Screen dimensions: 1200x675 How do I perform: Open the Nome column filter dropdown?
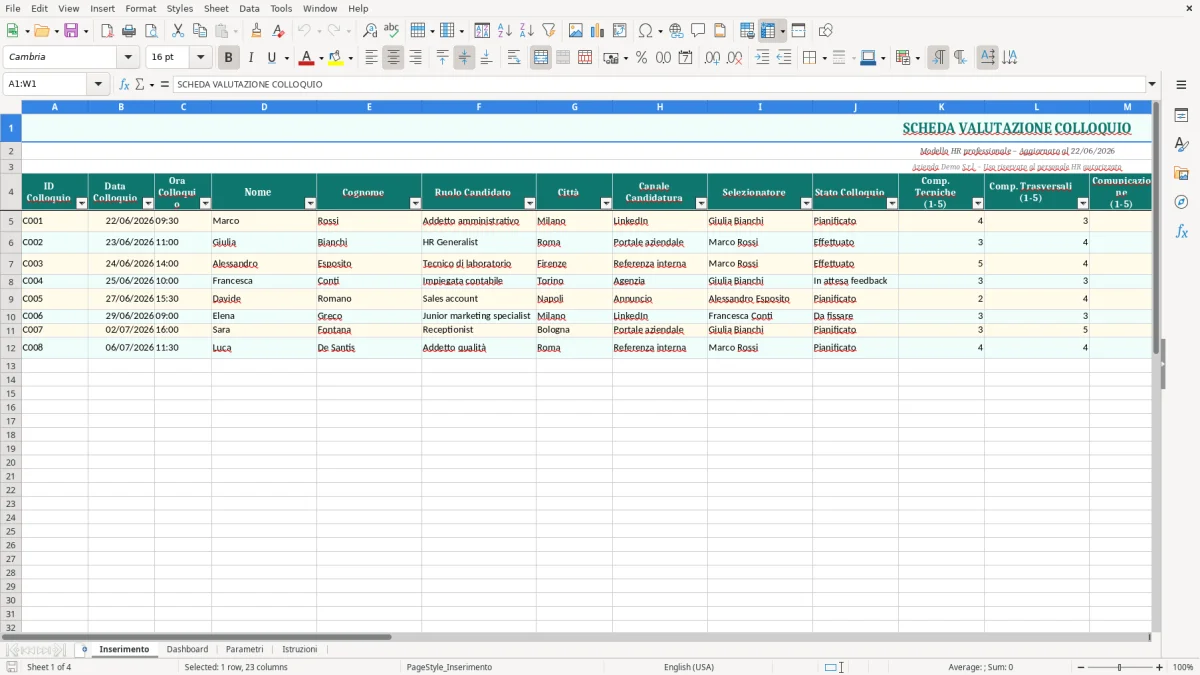point(310,204)
